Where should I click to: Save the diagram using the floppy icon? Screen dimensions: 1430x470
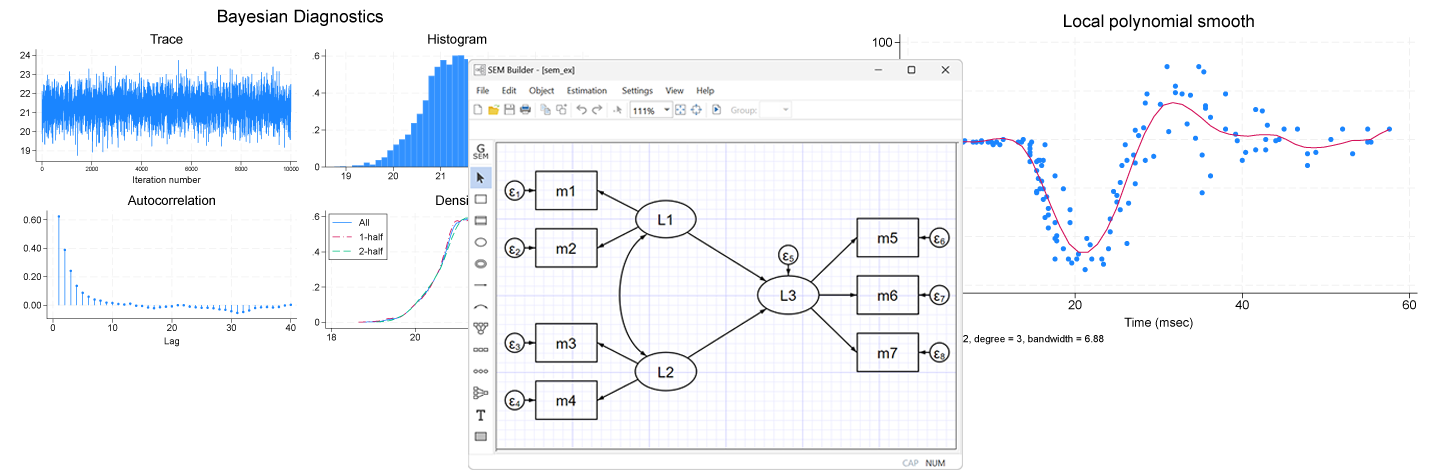coord(509,109)
